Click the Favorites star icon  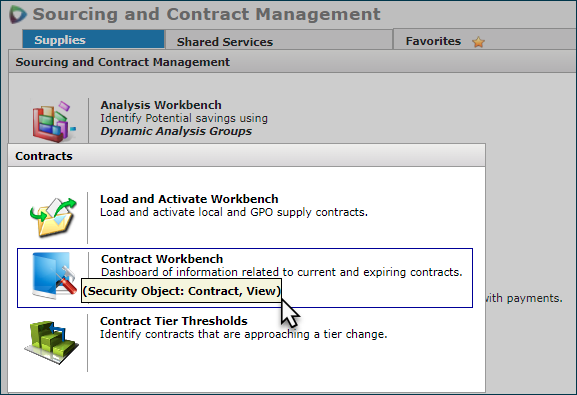(x=478, y=42)
